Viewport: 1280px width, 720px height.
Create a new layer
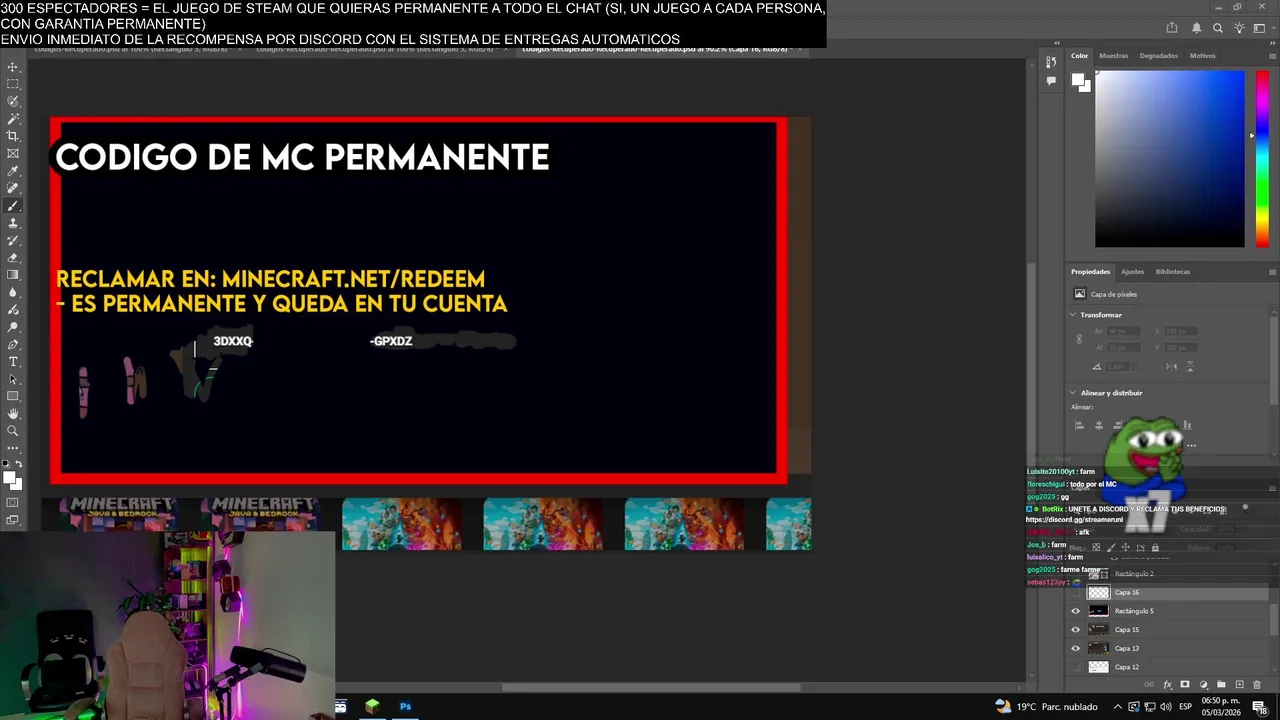[1239, 685]
